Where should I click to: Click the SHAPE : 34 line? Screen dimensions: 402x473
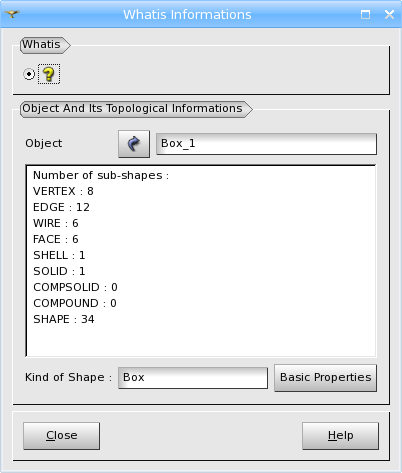click(64, 319)
